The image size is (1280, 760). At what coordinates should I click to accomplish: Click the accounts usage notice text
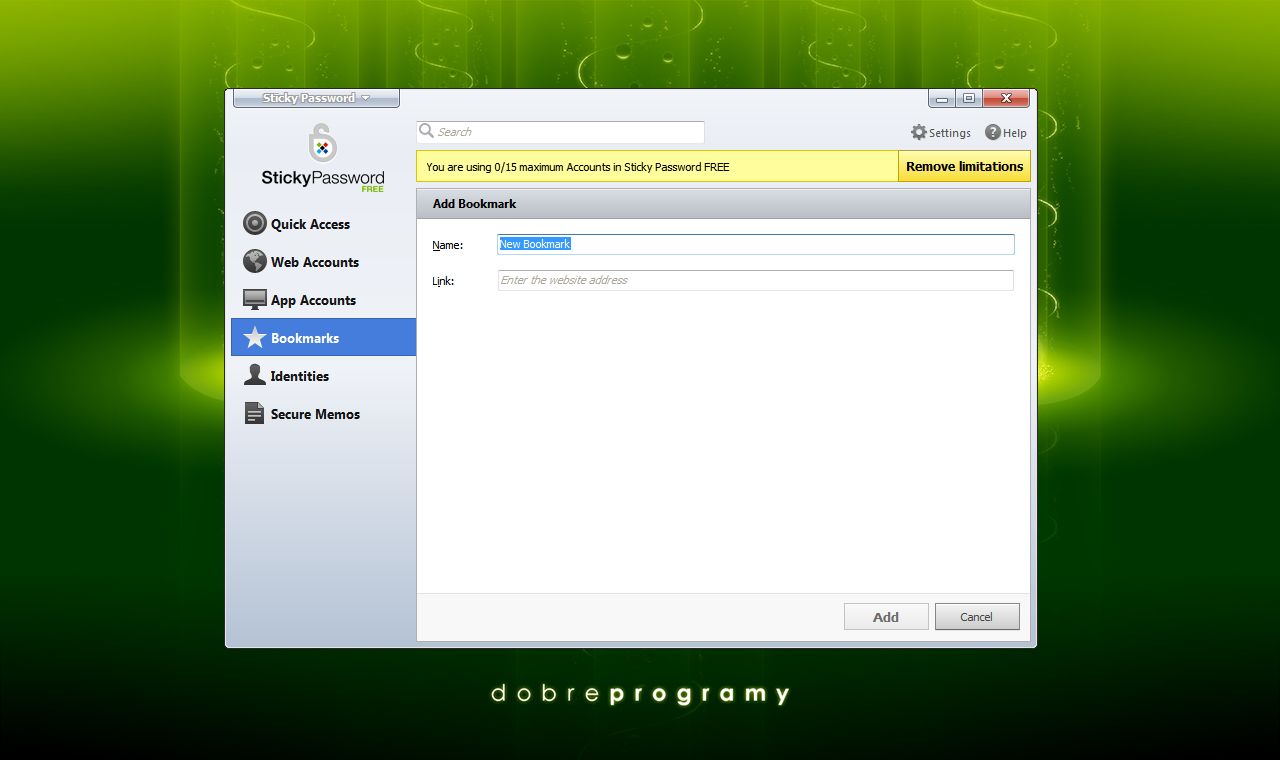coord(578,167)
